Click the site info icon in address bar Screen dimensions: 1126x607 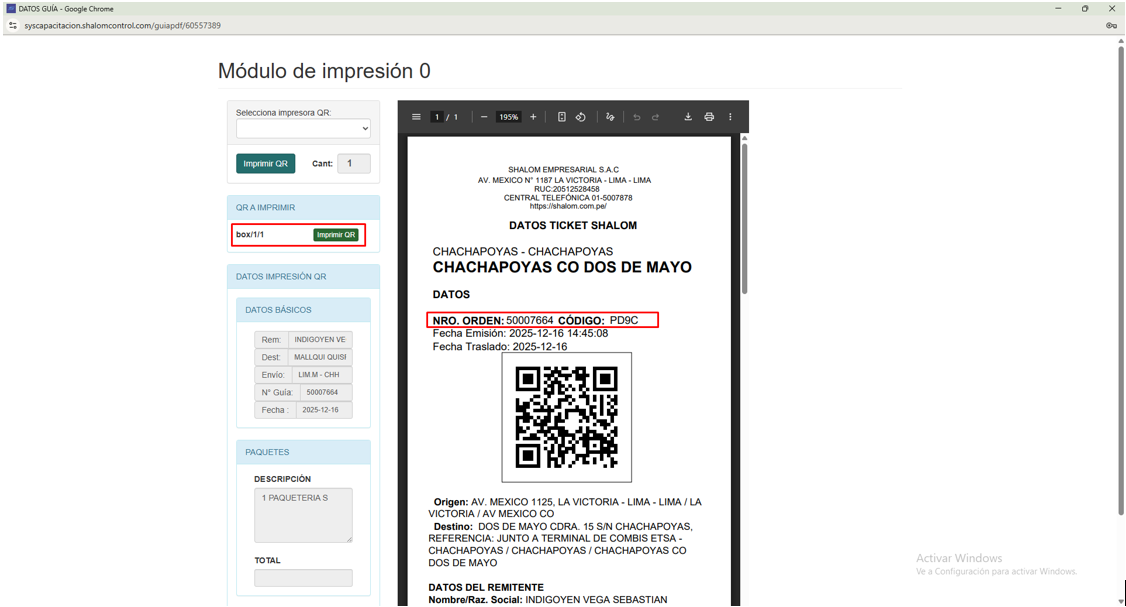click(13, 25)
